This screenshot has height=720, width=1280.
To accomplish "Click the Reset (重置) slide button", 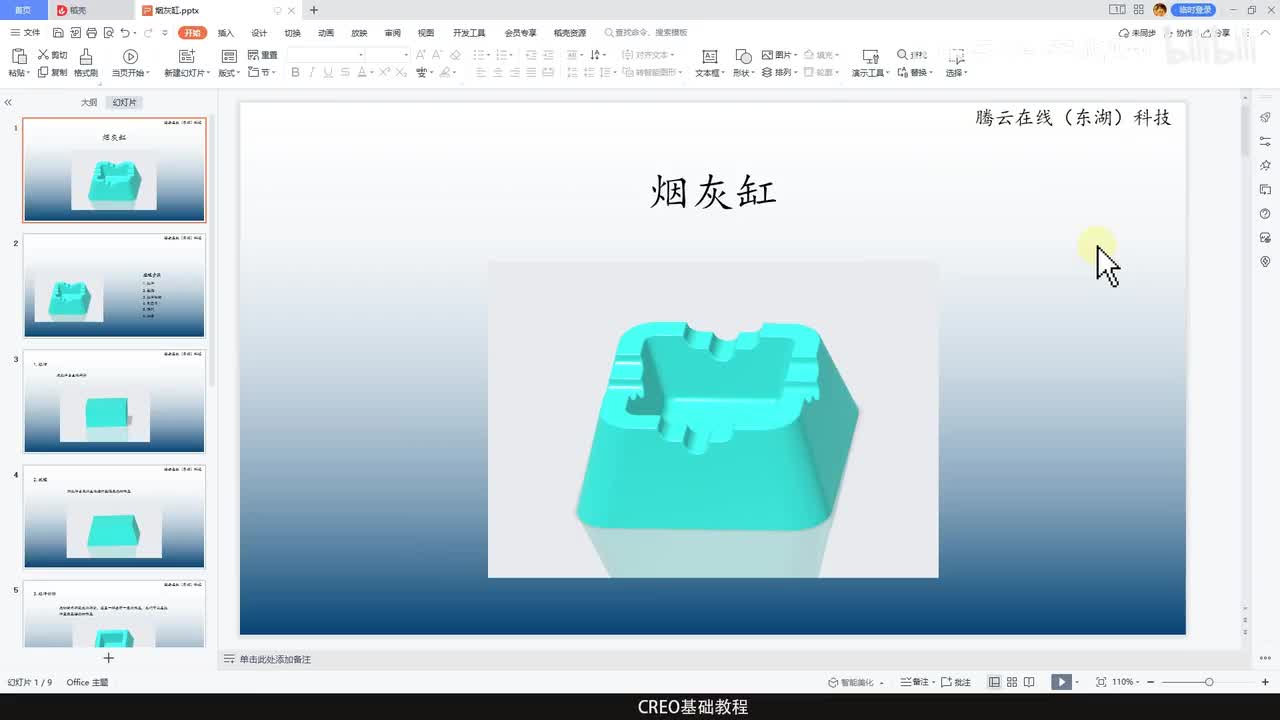I will pos(262,55).
